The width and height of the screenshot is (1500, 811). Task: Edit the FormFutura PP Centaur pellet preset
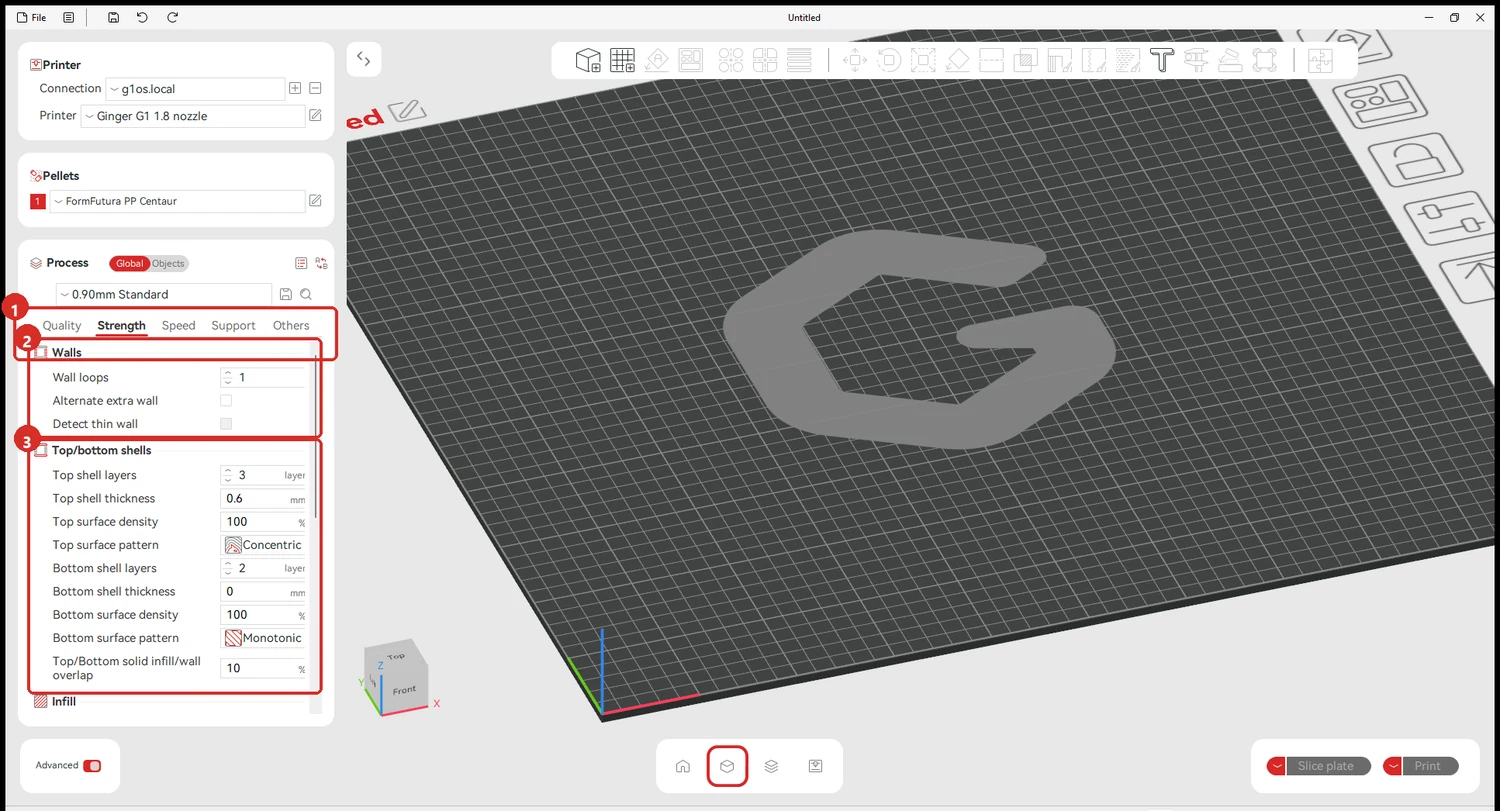pos(315,201)
